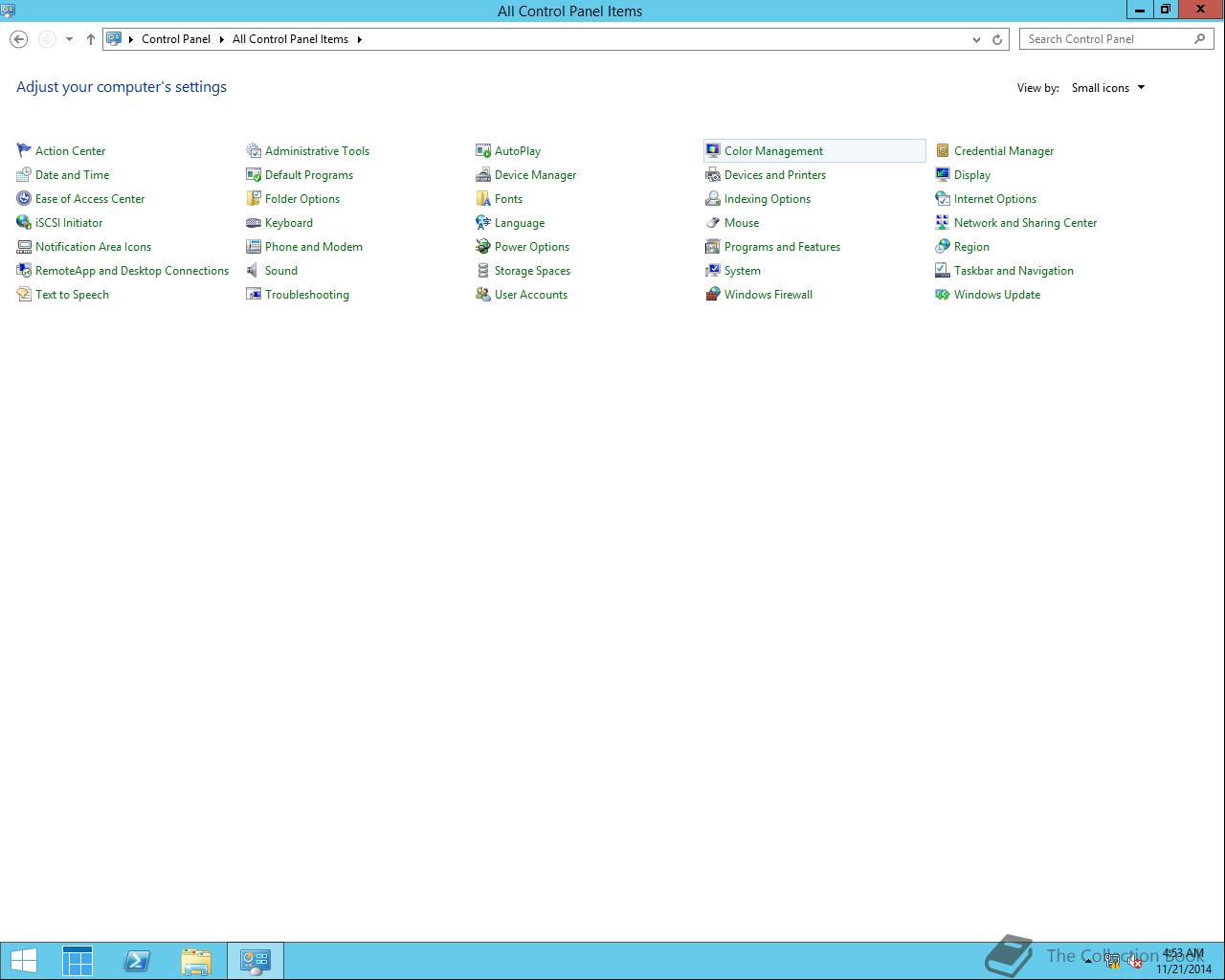Click the Action Center flag icon
Viewport: 1225px width, 980px height.
pyautogui.click(x=24, y=150)
